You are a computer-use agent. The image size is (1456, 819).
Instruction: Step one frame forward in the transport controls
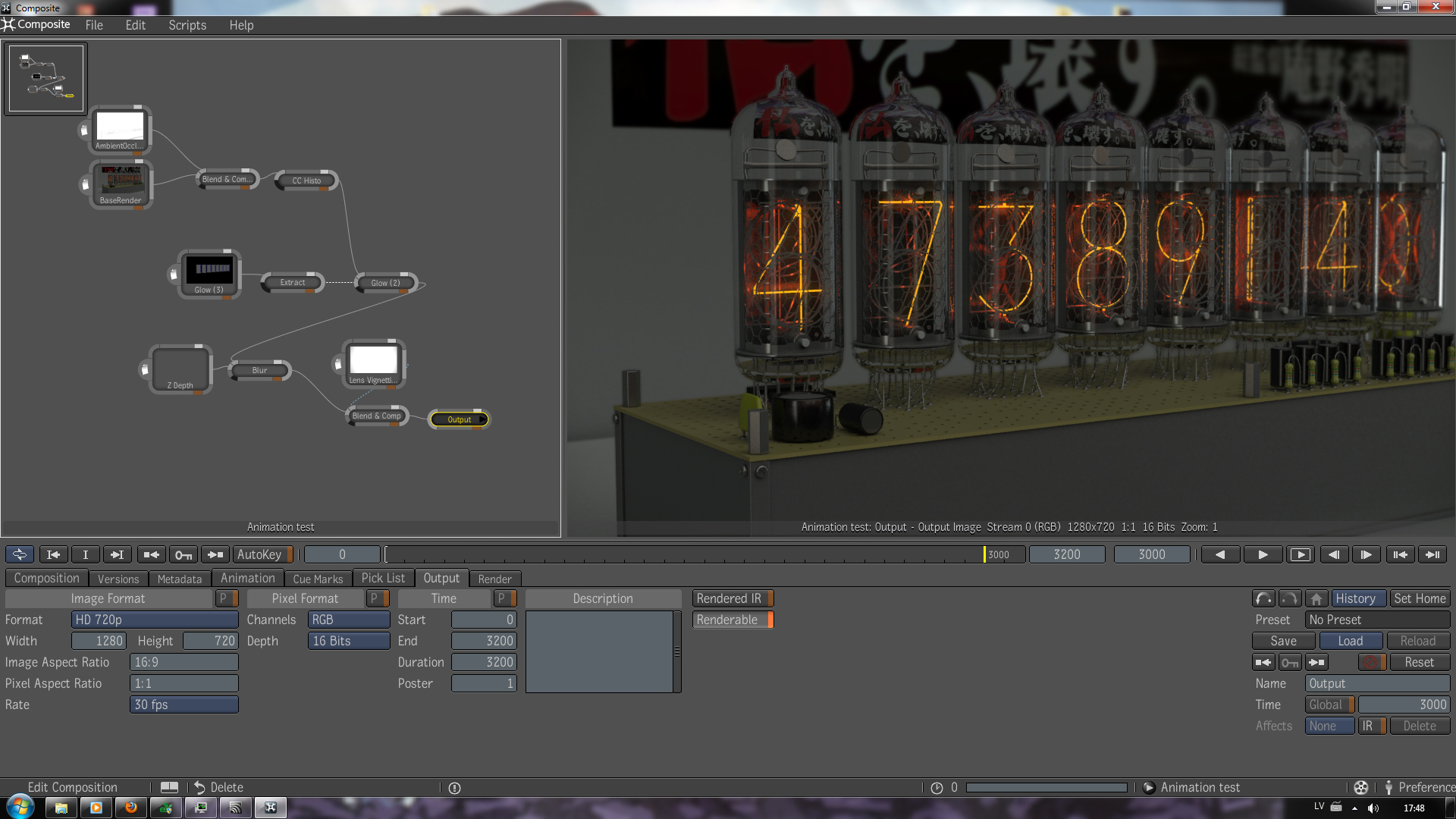pos(1366,554)
